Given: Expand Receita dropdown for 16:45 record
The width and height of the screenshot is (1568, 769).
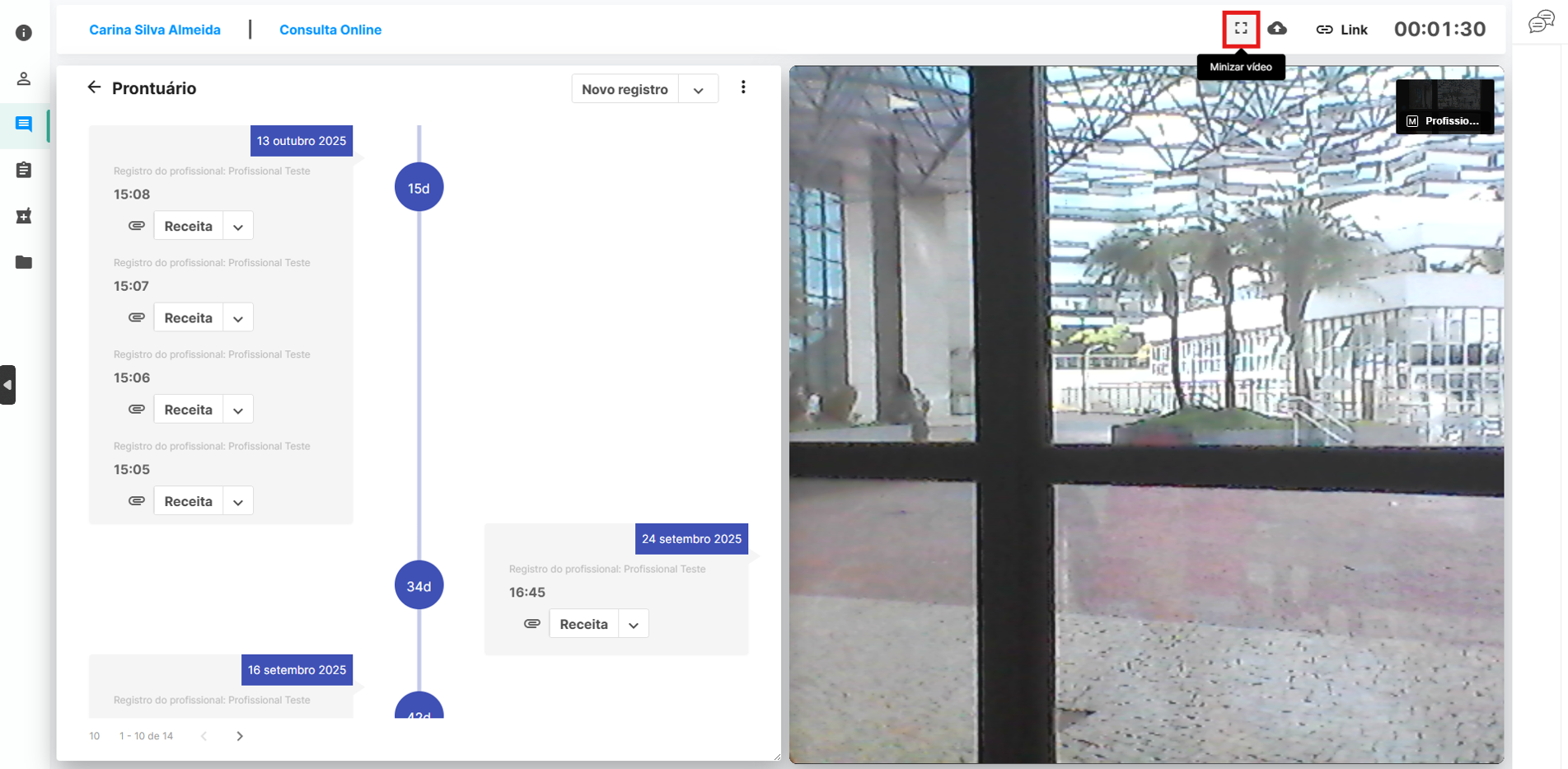Looking at the screenshot, I should pos(634,625).
